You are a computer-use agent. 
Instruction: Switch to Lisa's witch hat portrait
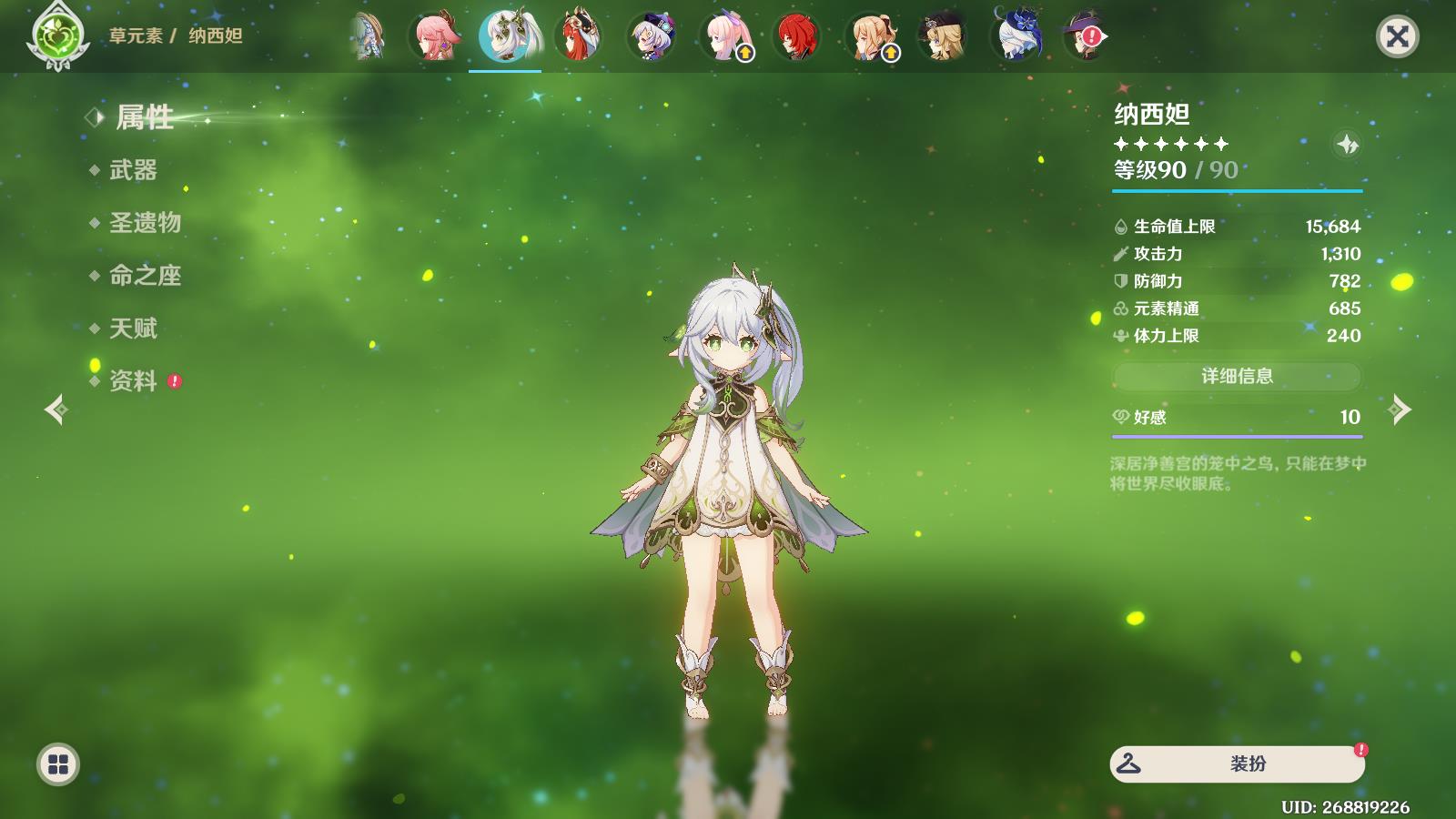click(x=1086, y=37)
